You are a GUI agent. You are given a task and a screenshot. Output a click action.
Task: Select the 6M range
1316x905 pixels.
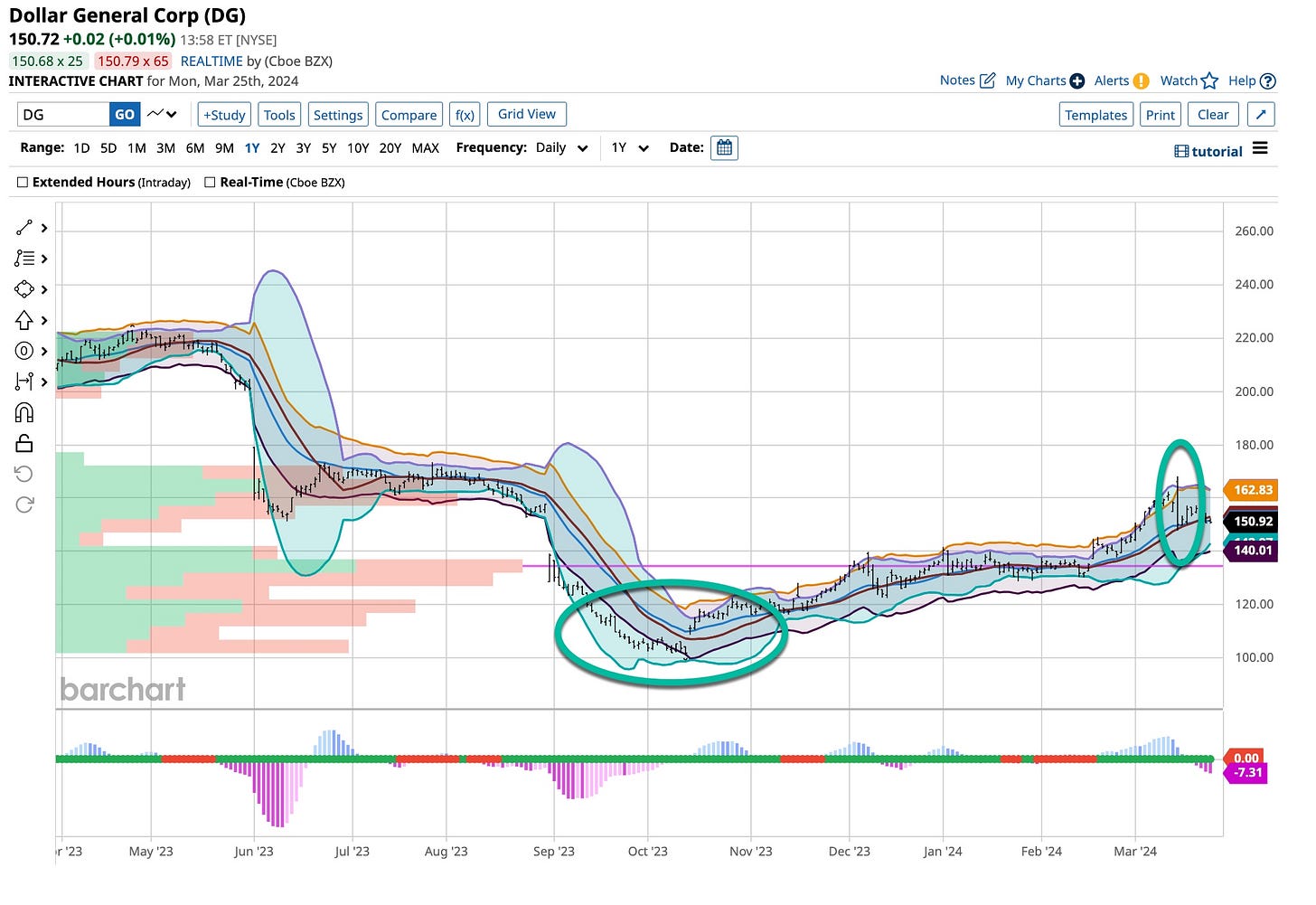(195, 147)
